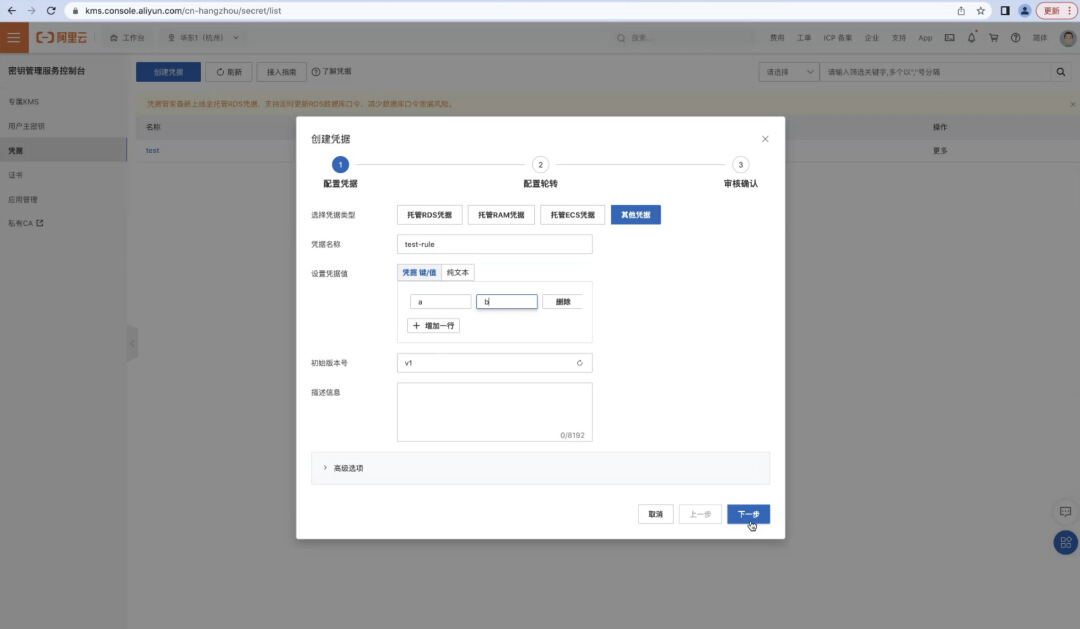Open the 了解凭据 help link
The image size is (1080, 629).
coord(331,72)
